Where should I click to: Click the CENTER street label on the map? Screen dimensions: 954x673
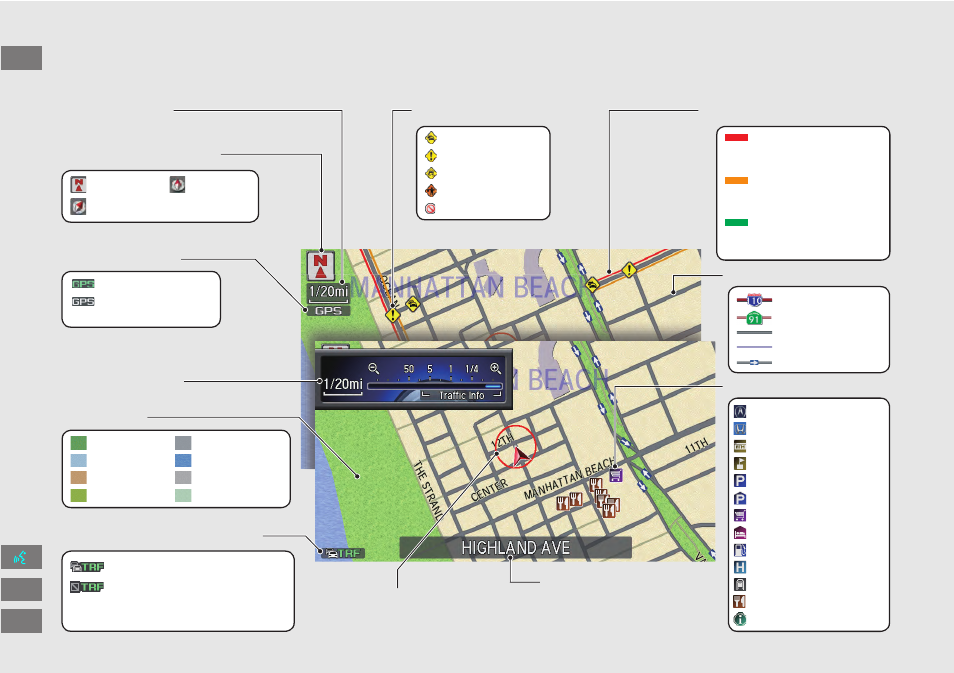click(489, 490)
